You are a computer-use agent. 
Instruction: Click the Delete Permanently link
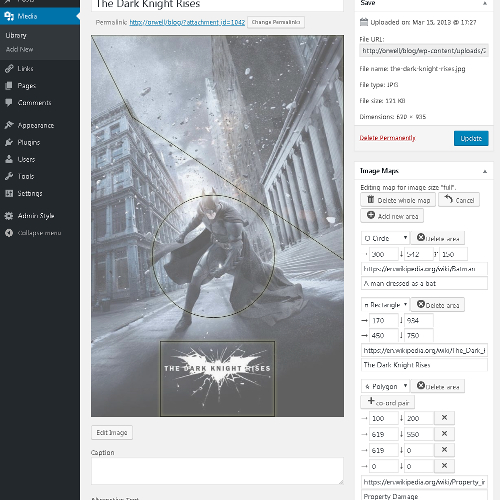[387, 138]
